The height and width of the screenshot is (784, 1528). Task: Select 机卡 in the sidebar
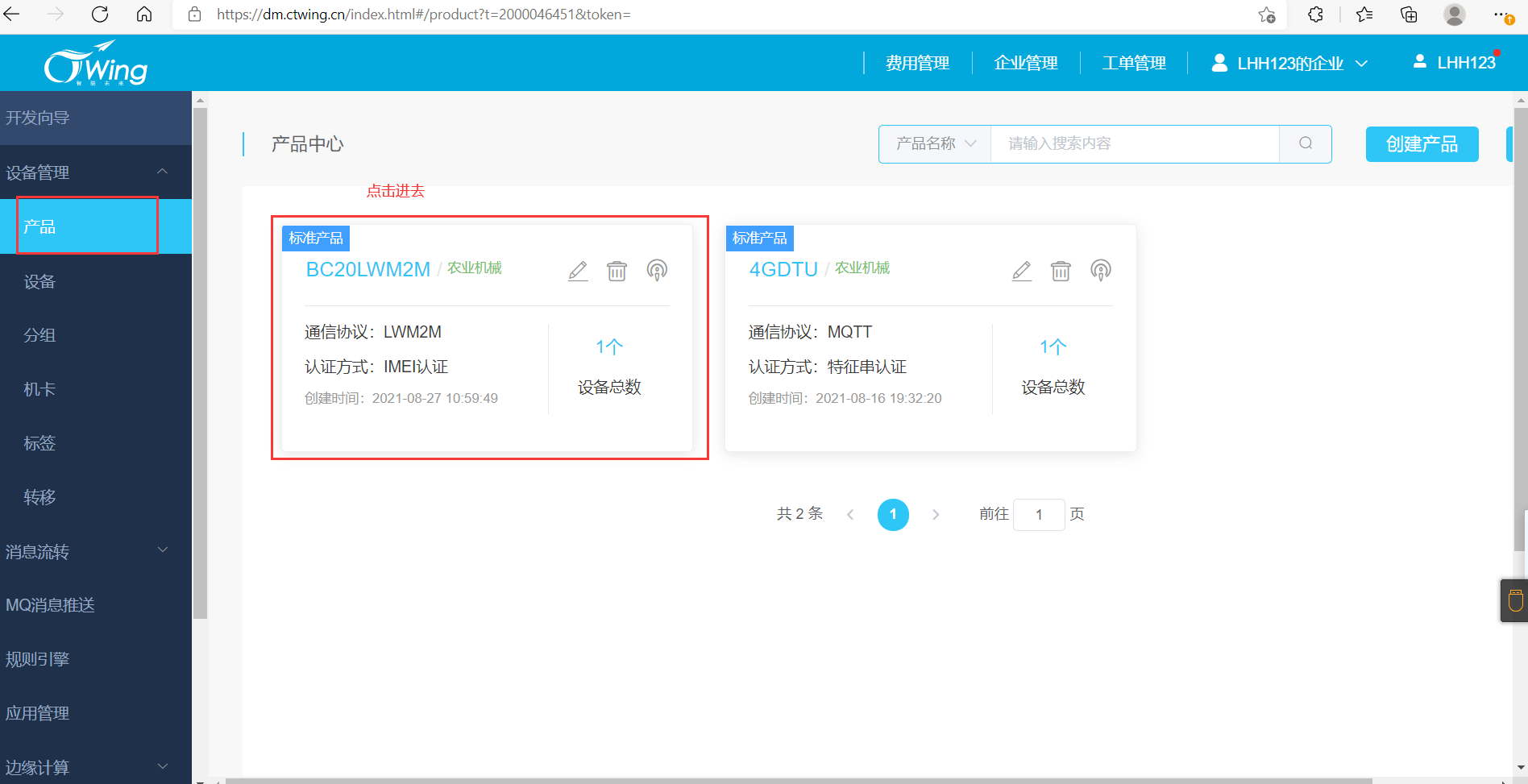(x=96, y=389)
